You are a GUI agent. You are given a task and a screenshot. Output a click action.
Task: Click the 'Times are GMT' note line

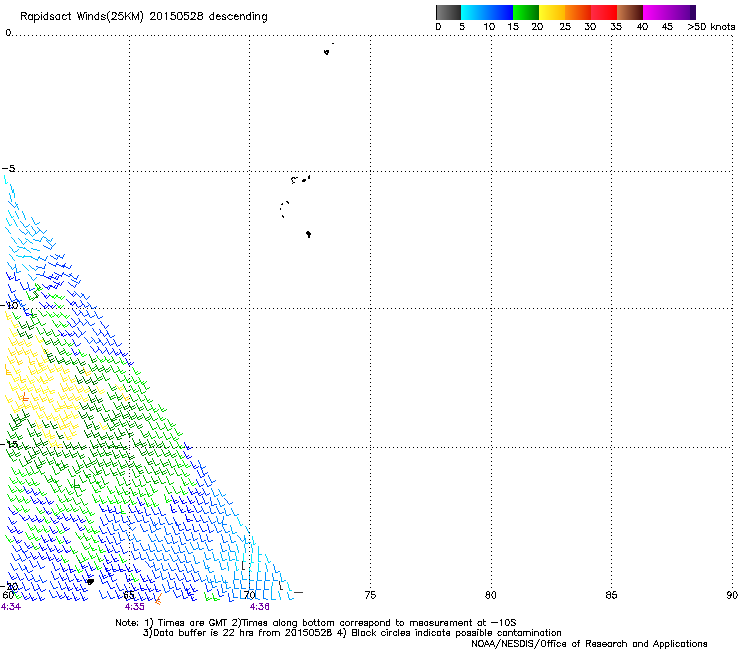[x=315, y=623]
